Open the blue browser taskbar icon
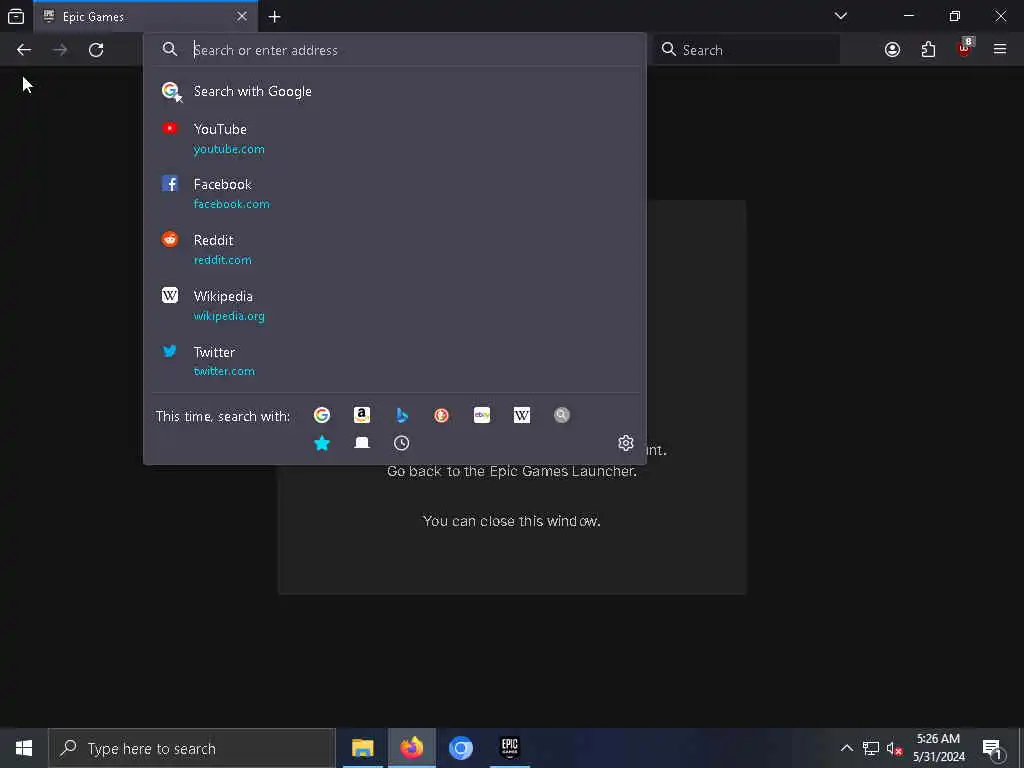Screen dimensions: 1024x768 [x=460, y=748]
